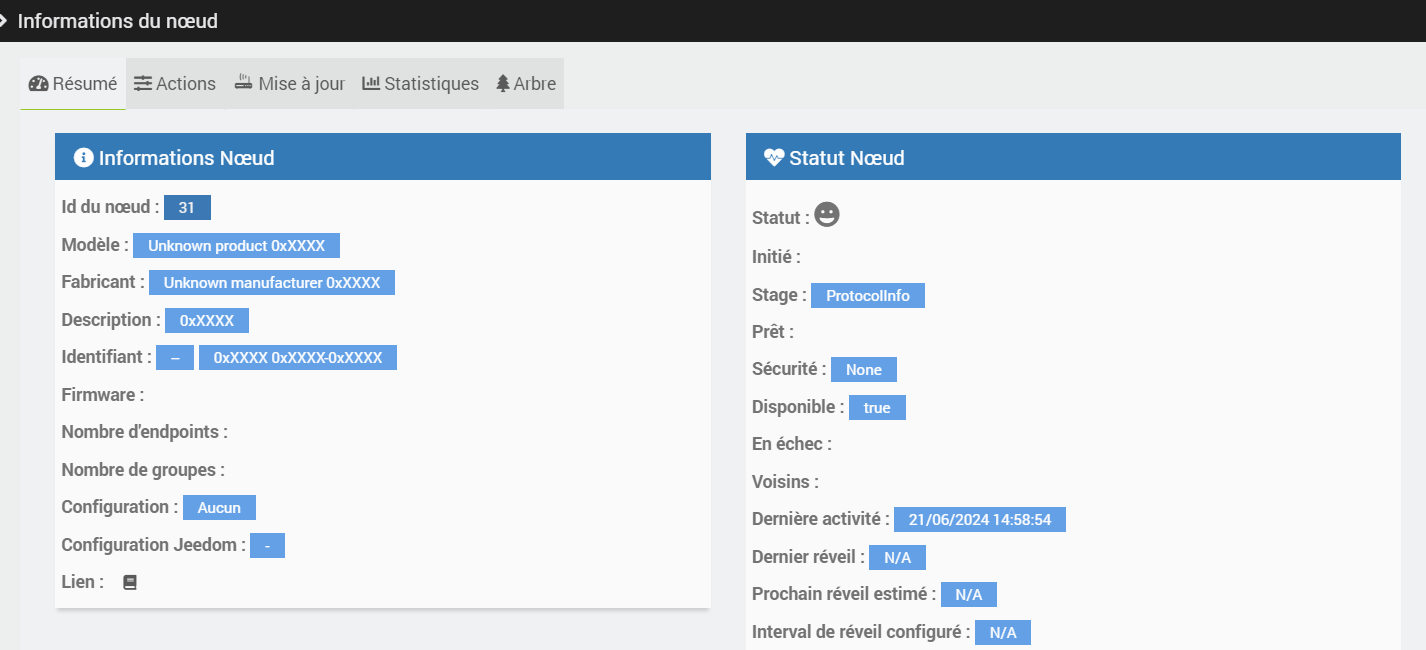This screenshot has width=1426, height=650.
Task: Click the Unknown product 0xXXXX badge
Action: tap(236, 245)
